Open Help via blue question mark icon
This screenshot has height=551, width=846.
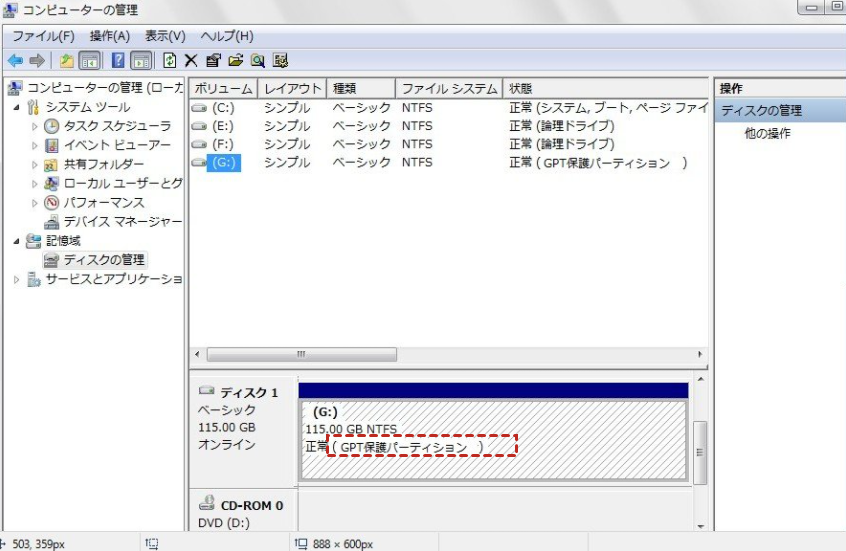tap(118, 60)
